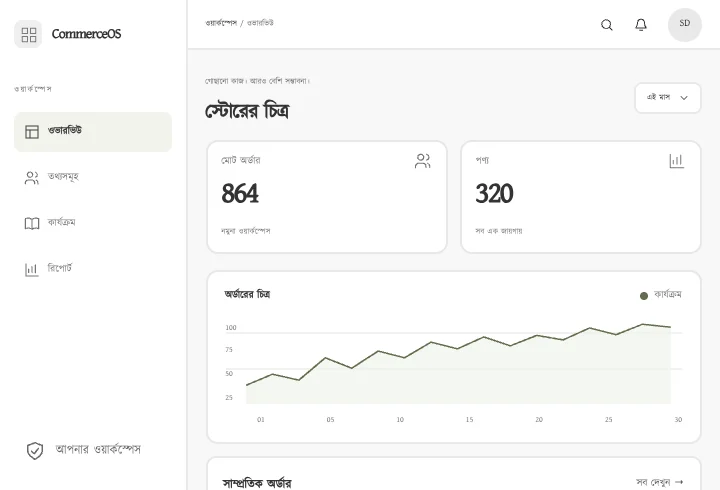Open the SD user avatar
The height and width of the screenshot is (490, 720).
[684, 24]
